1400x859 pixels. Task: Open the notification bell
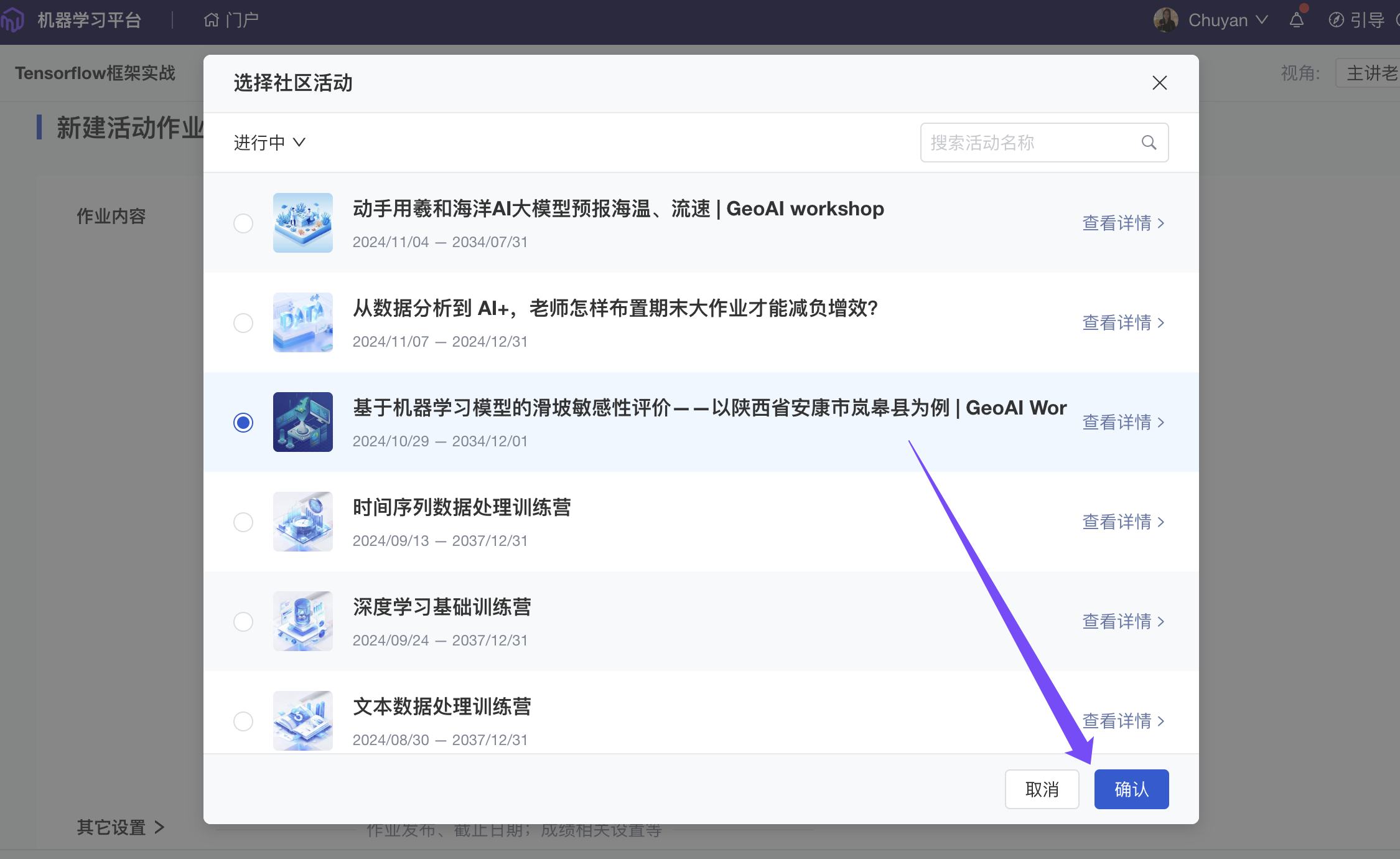pos(1297,21)
